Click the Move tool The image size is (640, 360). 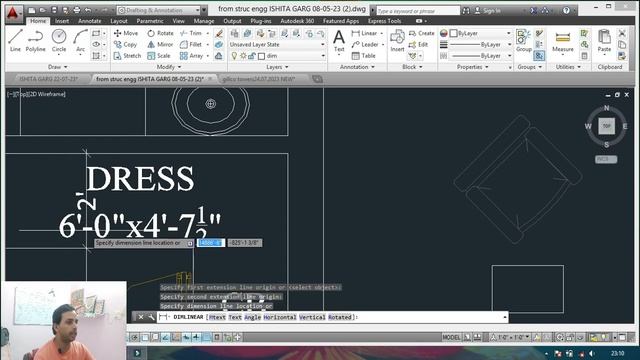pyautogui.click(x=126, y=33)
